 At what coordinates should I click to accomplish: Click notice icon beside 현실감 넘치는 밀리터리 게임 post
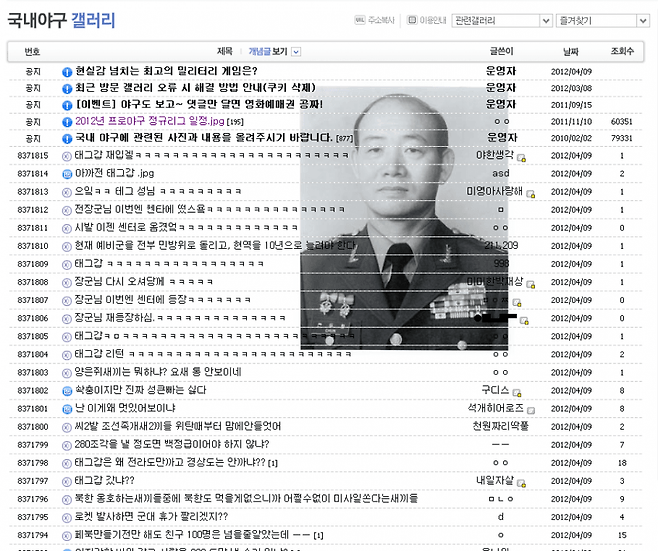(67, 71)
